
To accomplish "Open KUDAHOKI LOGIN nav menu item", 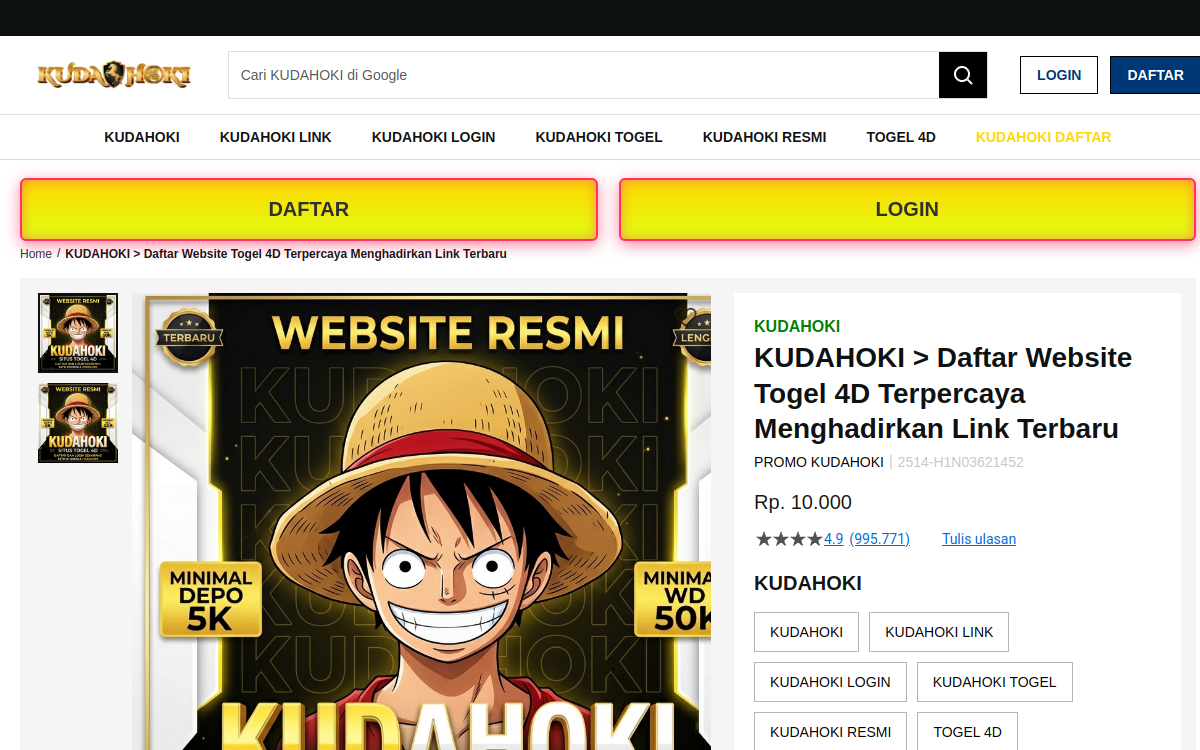I will click(434, 137).
